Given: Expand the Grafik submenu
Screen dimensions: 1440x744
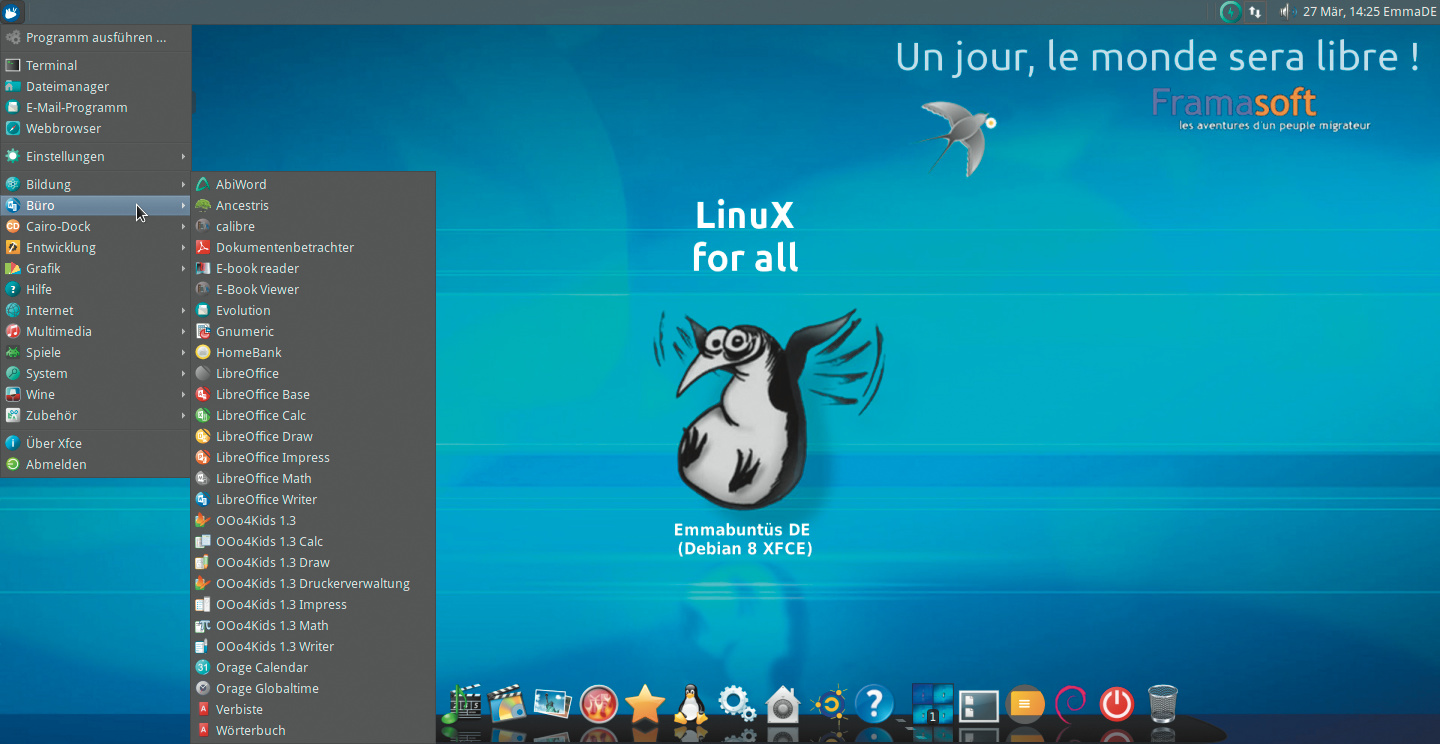Looking at the screenshot, I should [96, 268].
